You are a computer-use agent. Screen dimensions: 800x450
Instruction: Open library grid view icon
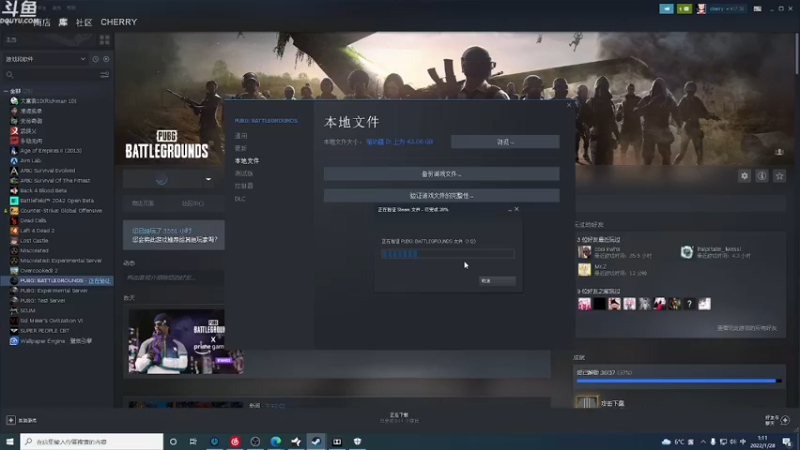click(105, 40)
